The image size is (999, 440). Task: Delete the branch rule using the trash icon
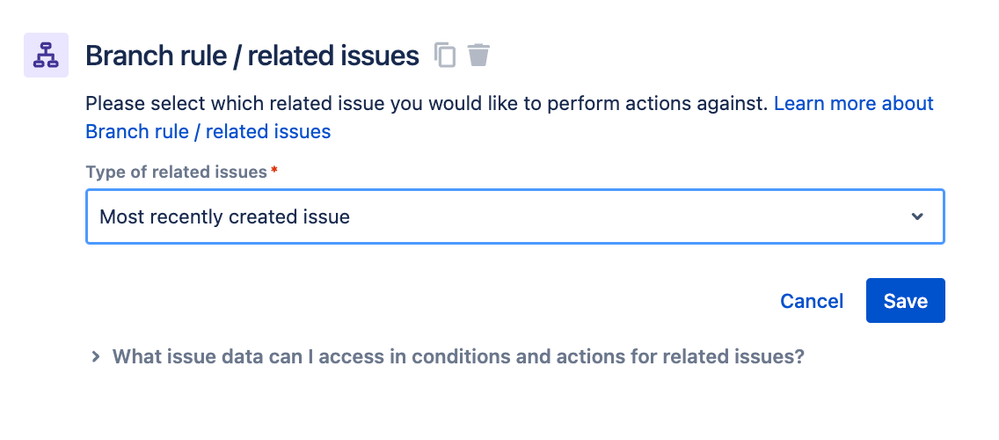[479, 56]
